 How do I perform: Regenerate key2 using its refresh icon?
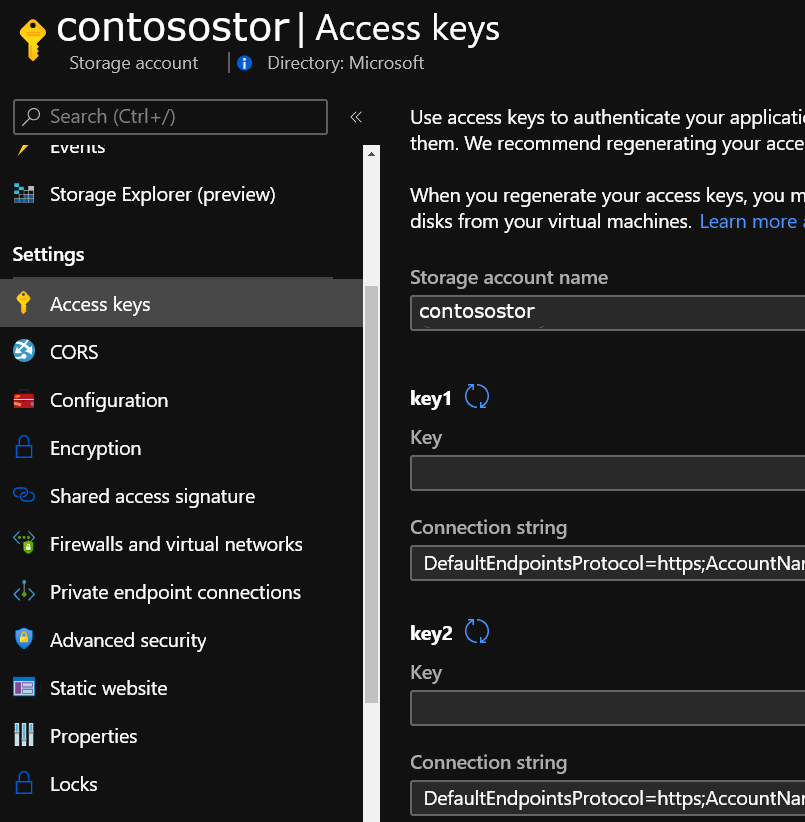[x=477, y=631]
